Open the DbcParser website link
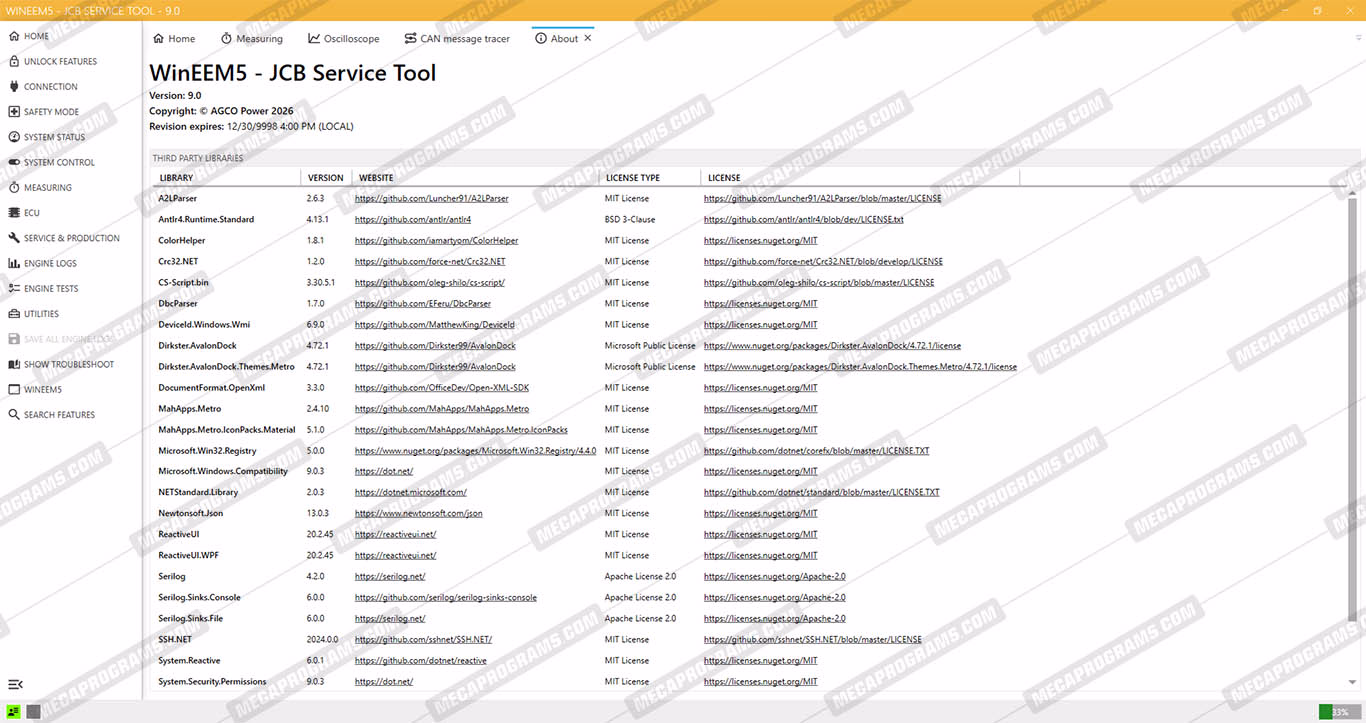This screenshot has width=1366, height=723. pos(423,303)
